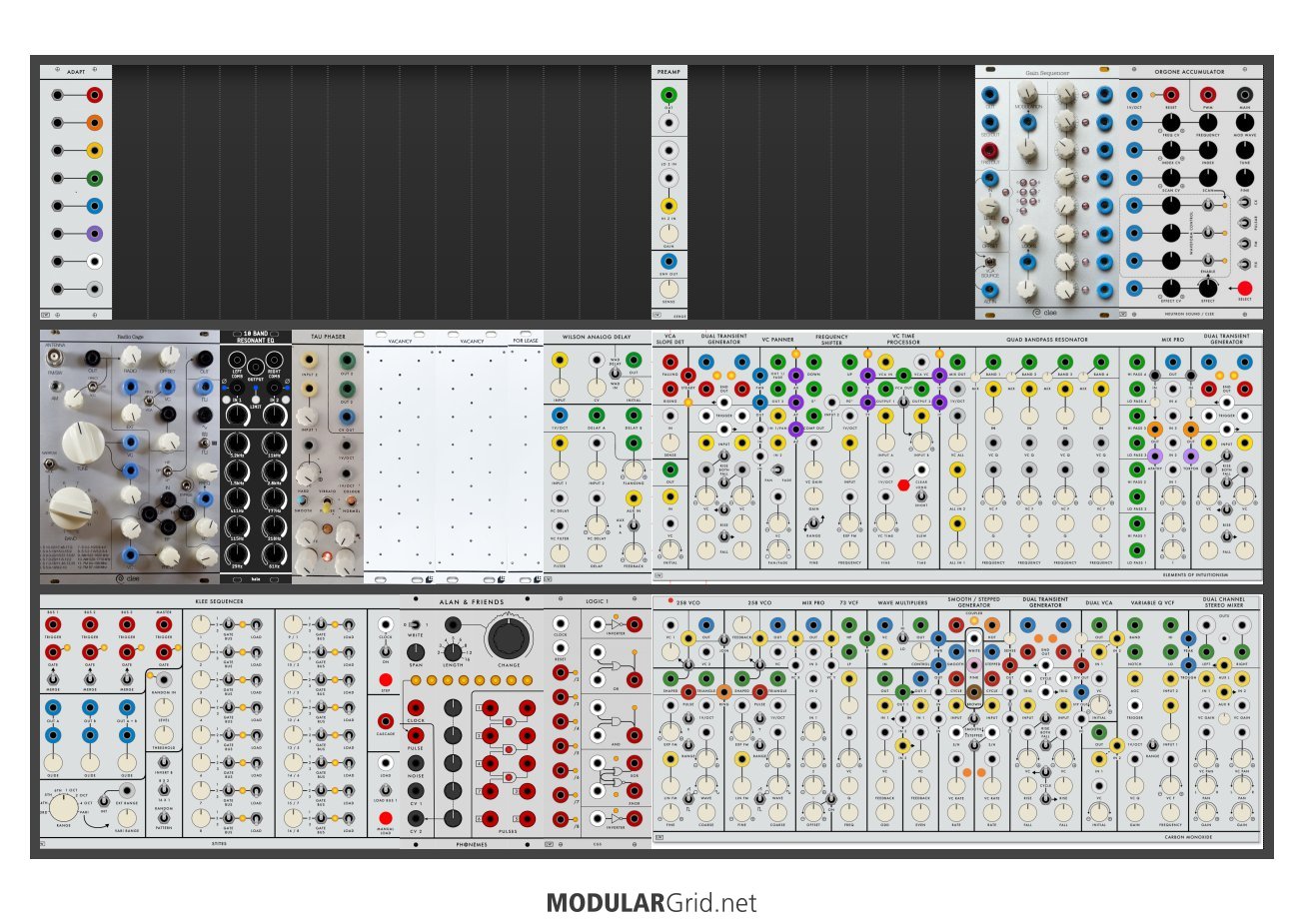Click the 'PREAMP' module title
1304x924 pixels.
point(668,72)
